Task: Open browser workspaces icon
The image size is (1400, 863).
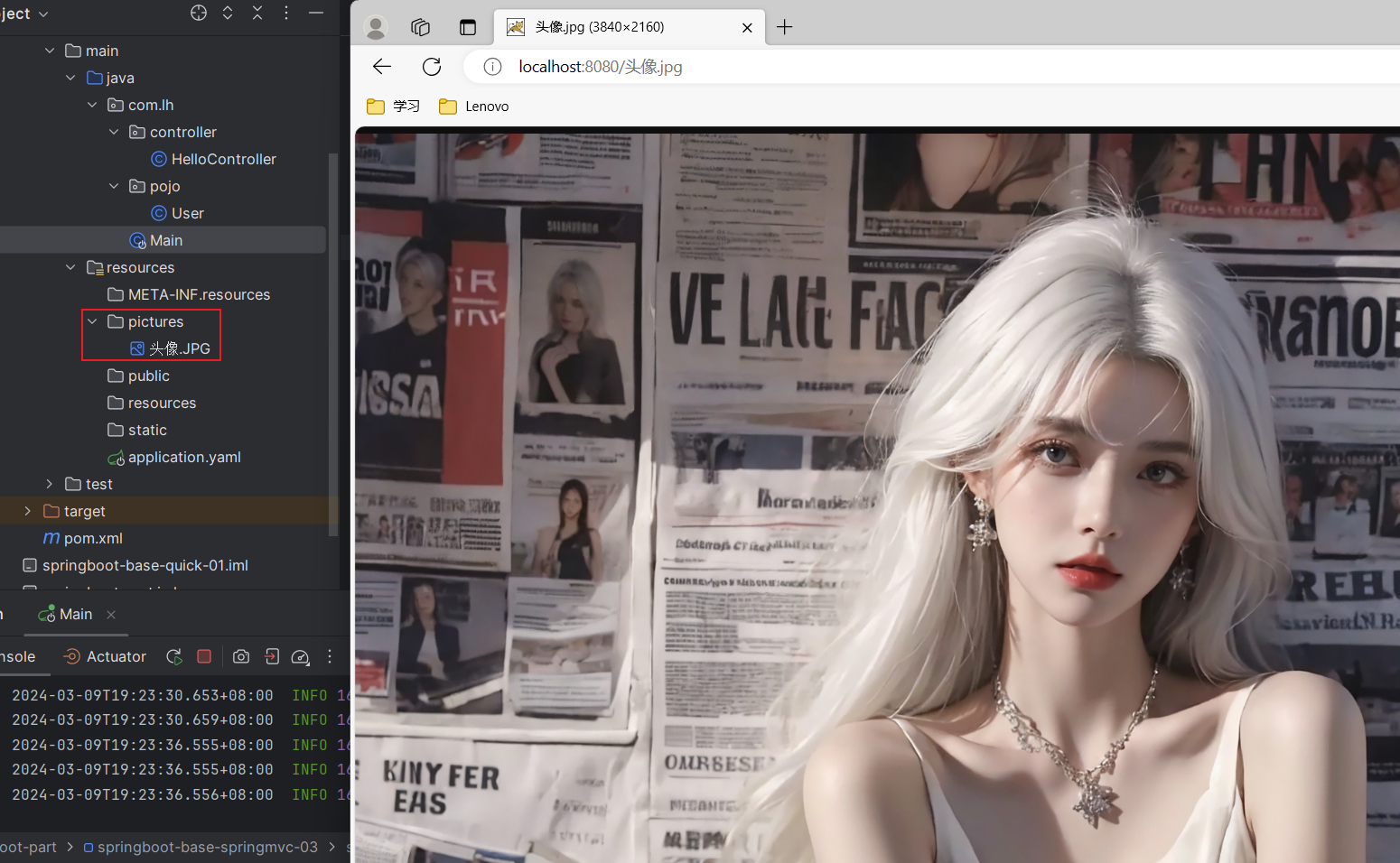Action: tap(421, 27)
